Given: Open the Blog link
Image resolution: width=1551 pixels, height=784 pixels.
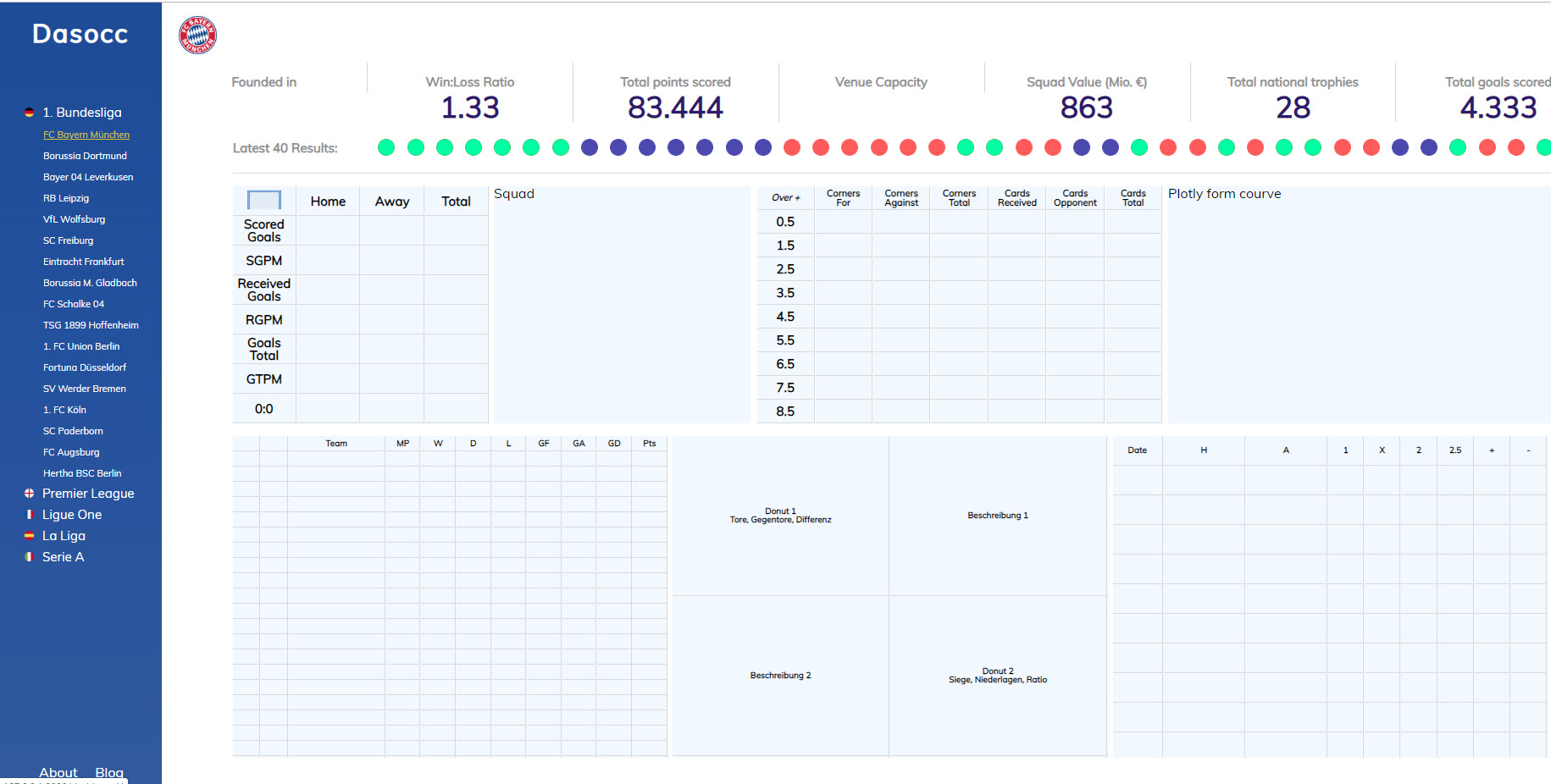Looking at the screenshot, I should pyautogui.click(x=109, y=773).
